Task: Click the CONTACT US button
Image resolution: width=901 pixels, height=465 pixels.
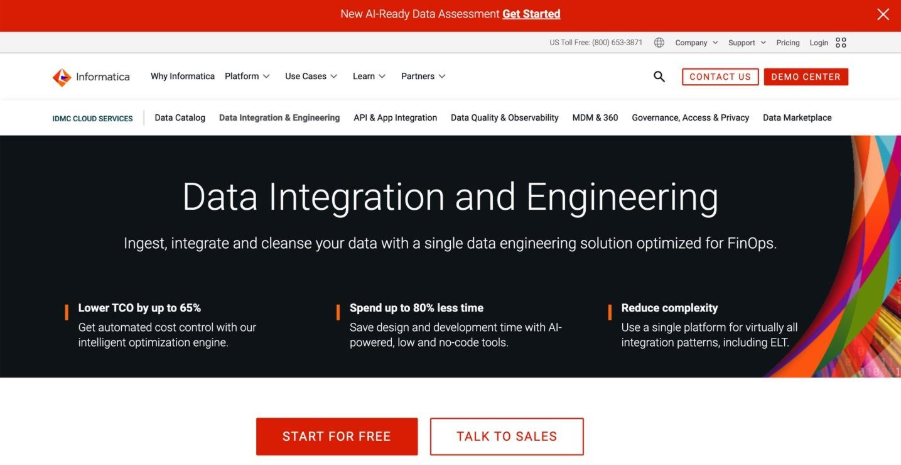Action: (x=720, y=77)
